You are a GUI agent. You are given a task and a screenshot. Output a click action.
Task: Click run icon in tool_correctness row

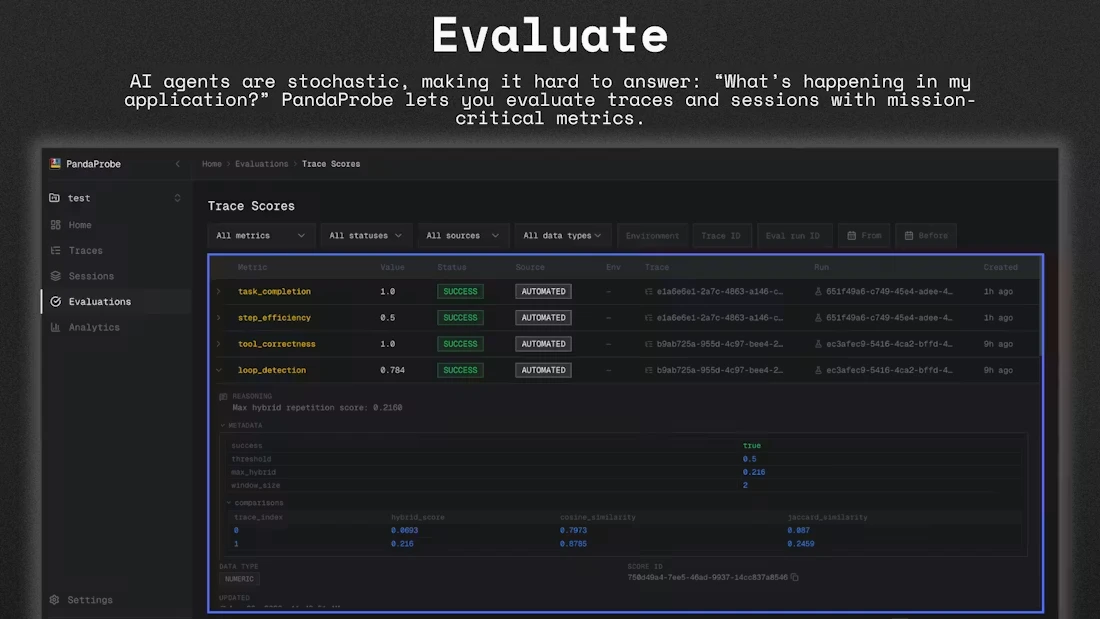tap(818, 344)
